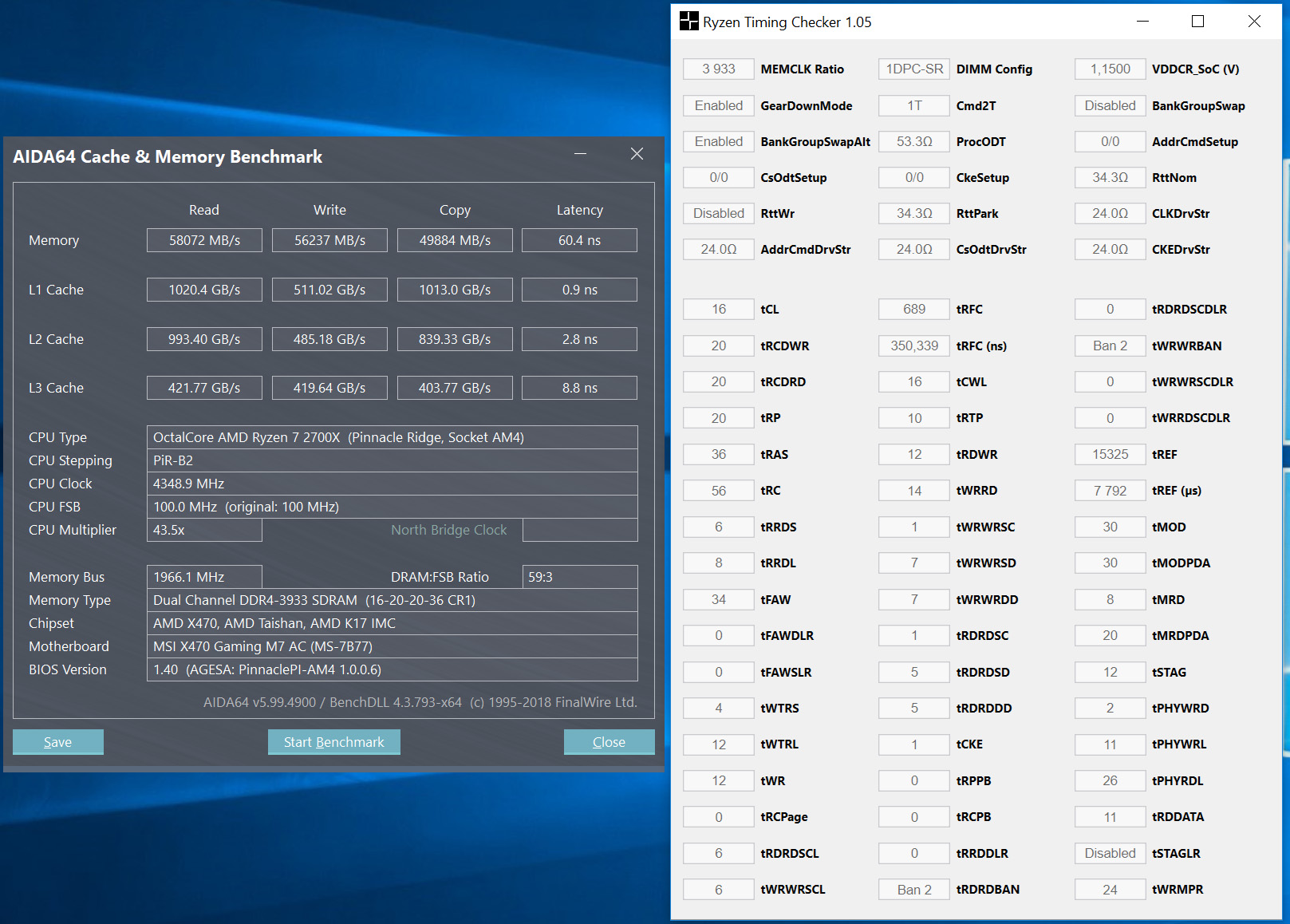Click the BIOS Version field 1.40
Viewport: 1290px width, 924px height.
[393, 669]
